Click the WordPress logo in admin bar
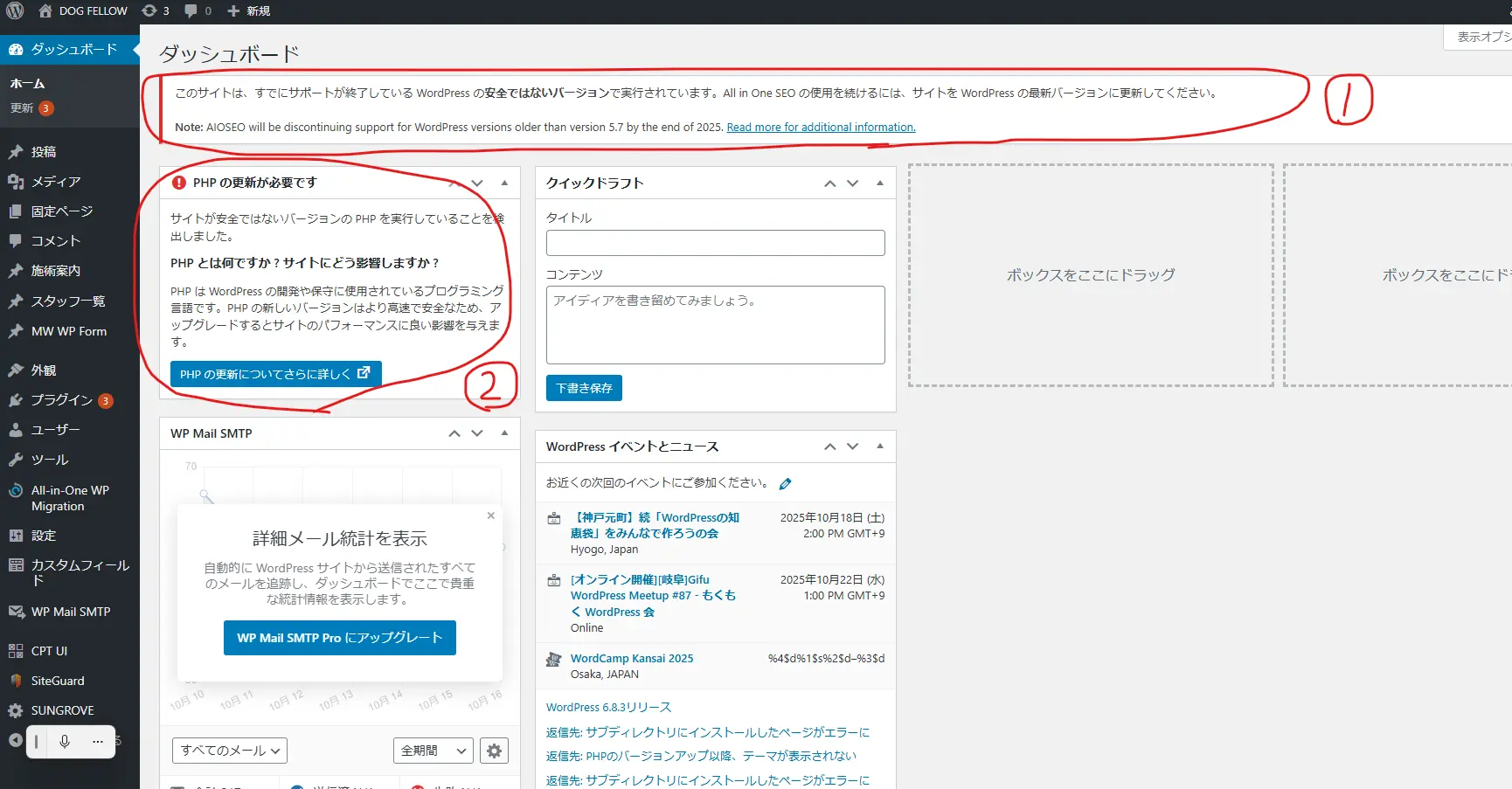 15,10
